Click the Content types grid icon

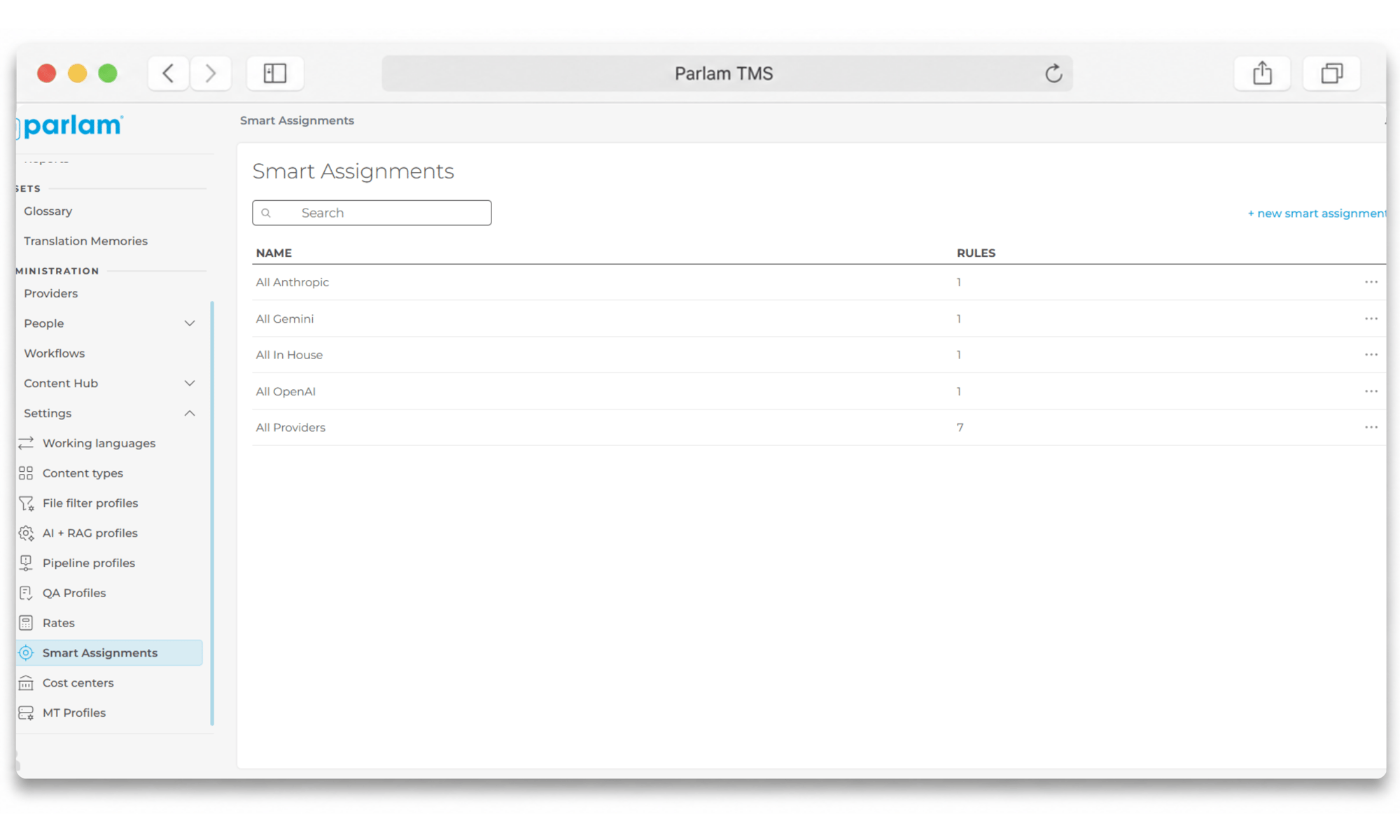[x=26, y=473]
